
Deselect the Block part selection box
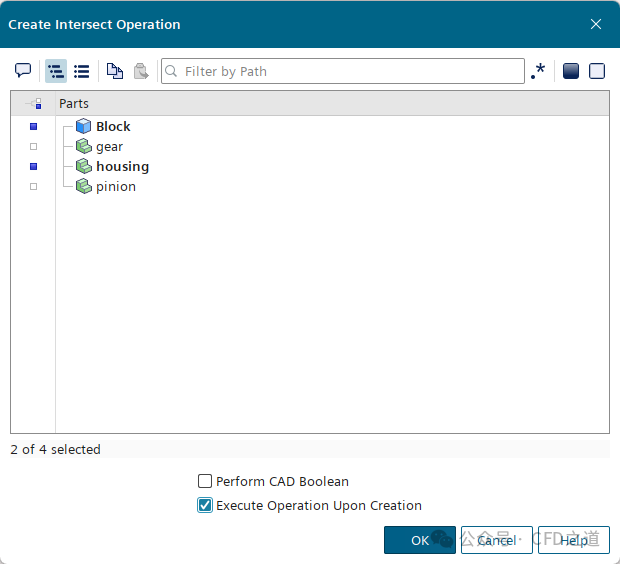click(x=33, y=127)
